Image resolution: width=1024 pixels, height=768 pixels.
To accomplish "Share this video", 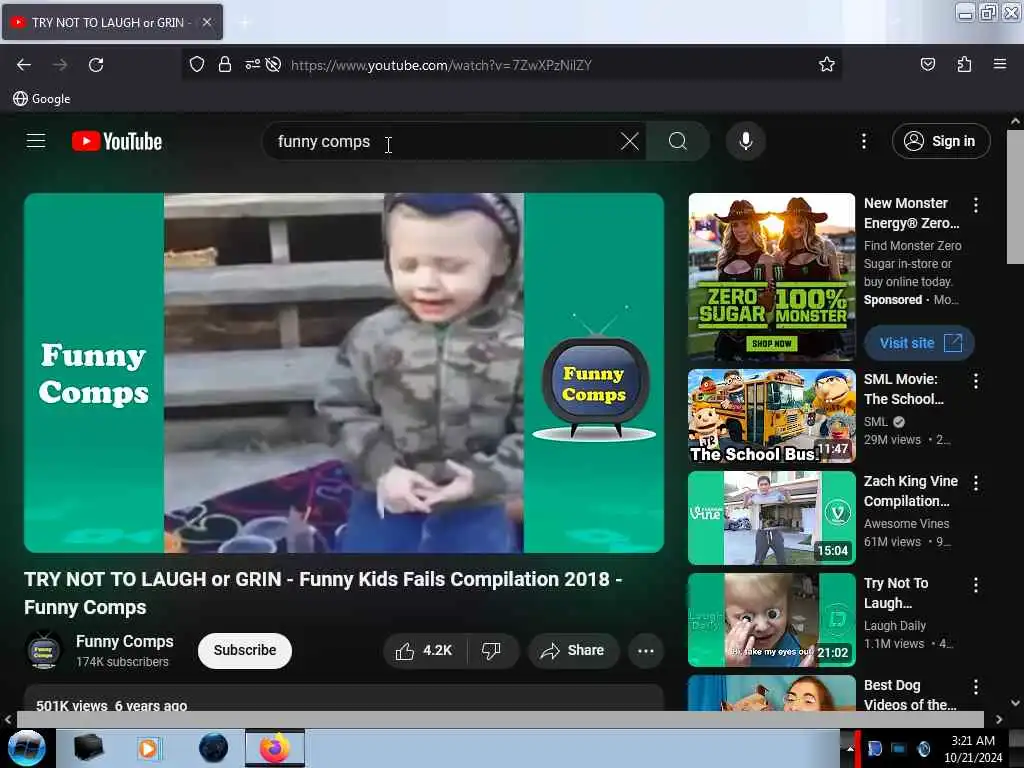I will tap(573, 650).
